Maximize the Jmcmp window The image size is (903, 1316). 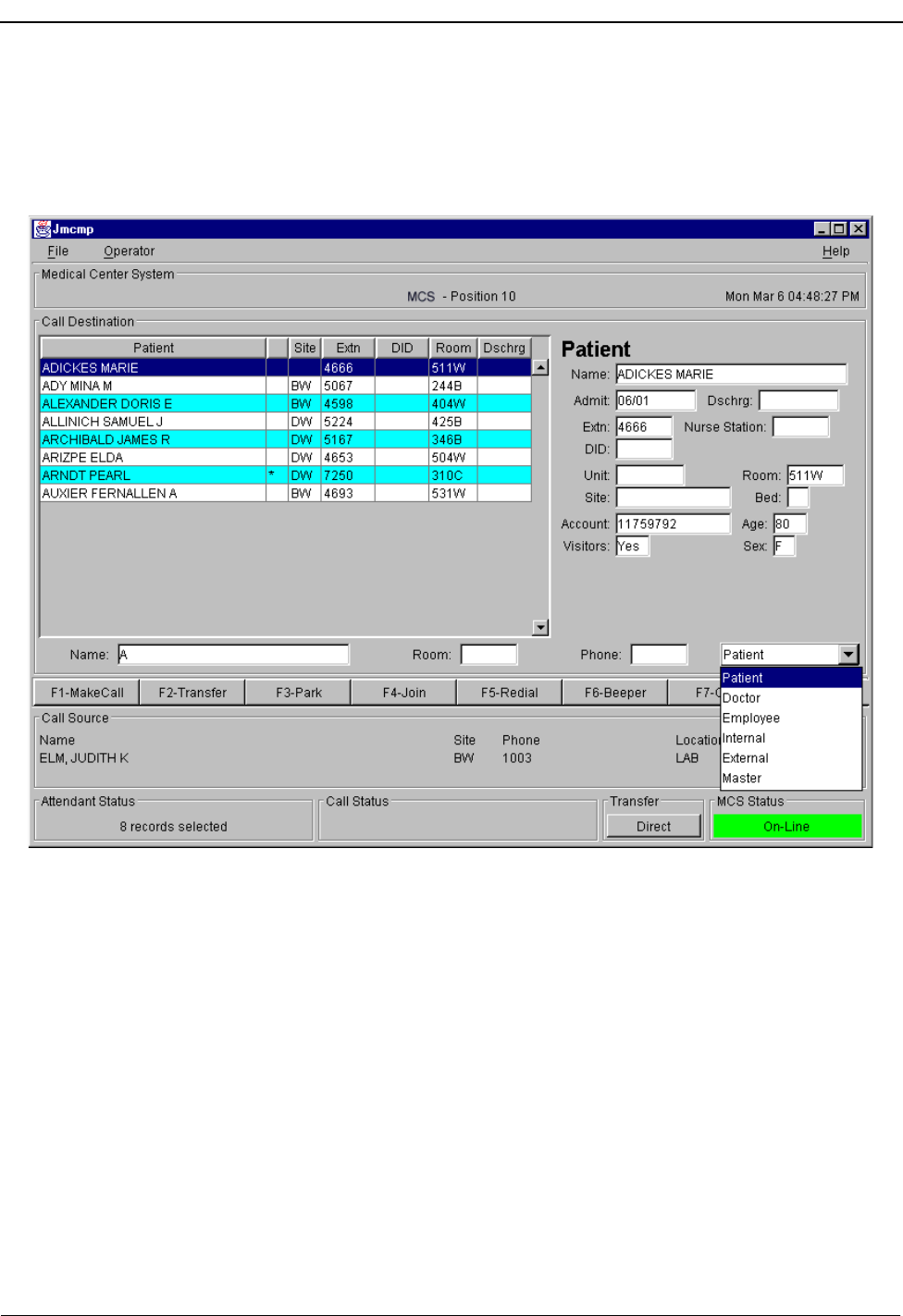click(x=839, y=228)
